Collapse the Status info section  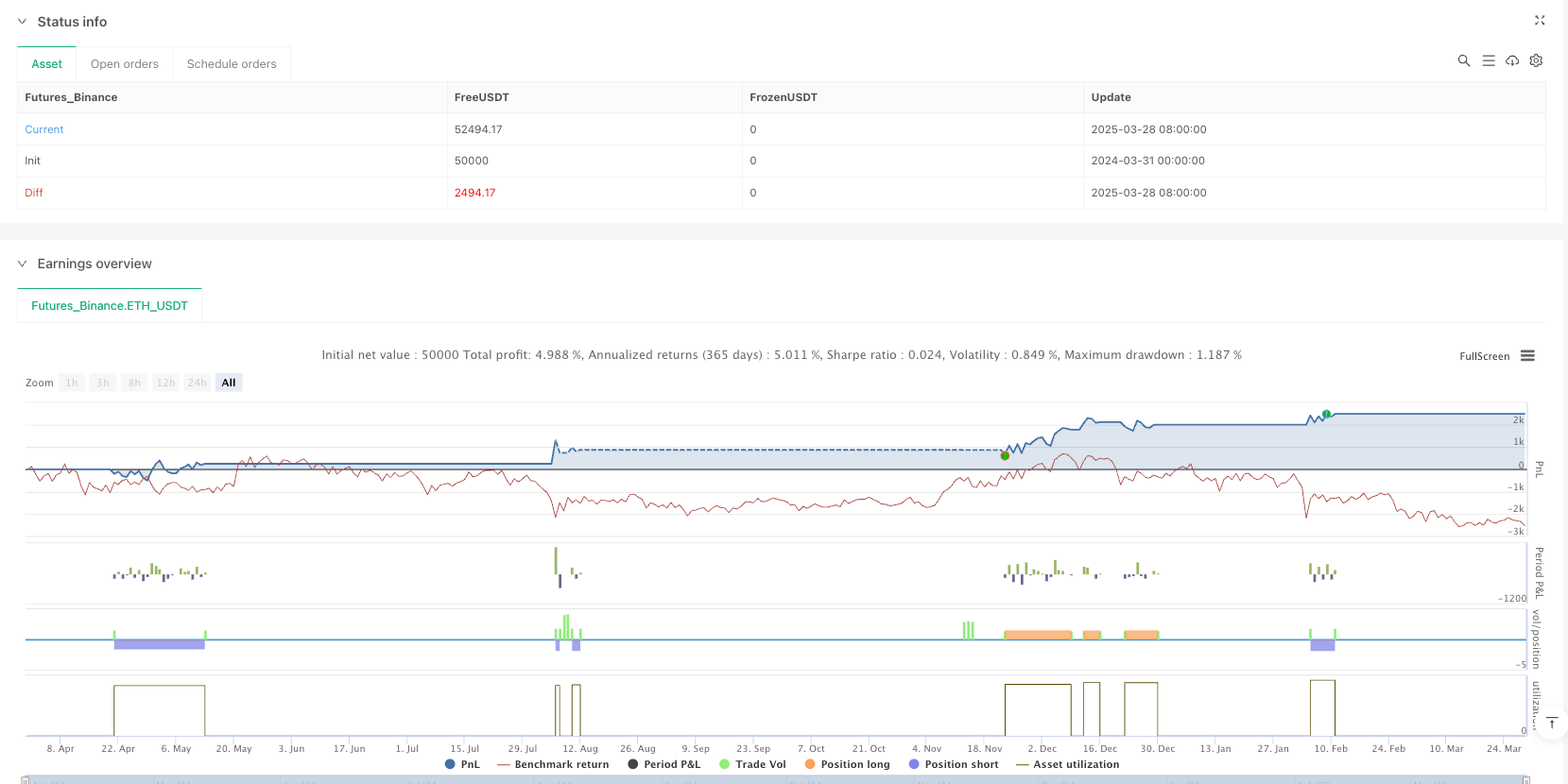pyautogui.click(x=23, y=22)
